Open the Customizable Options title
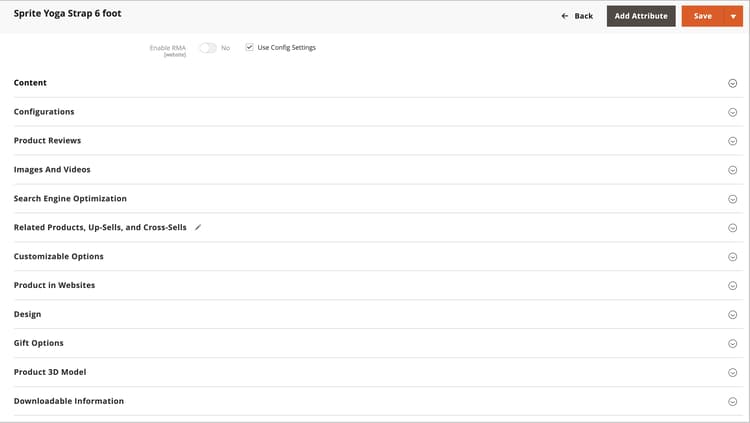 coord(58,256)
